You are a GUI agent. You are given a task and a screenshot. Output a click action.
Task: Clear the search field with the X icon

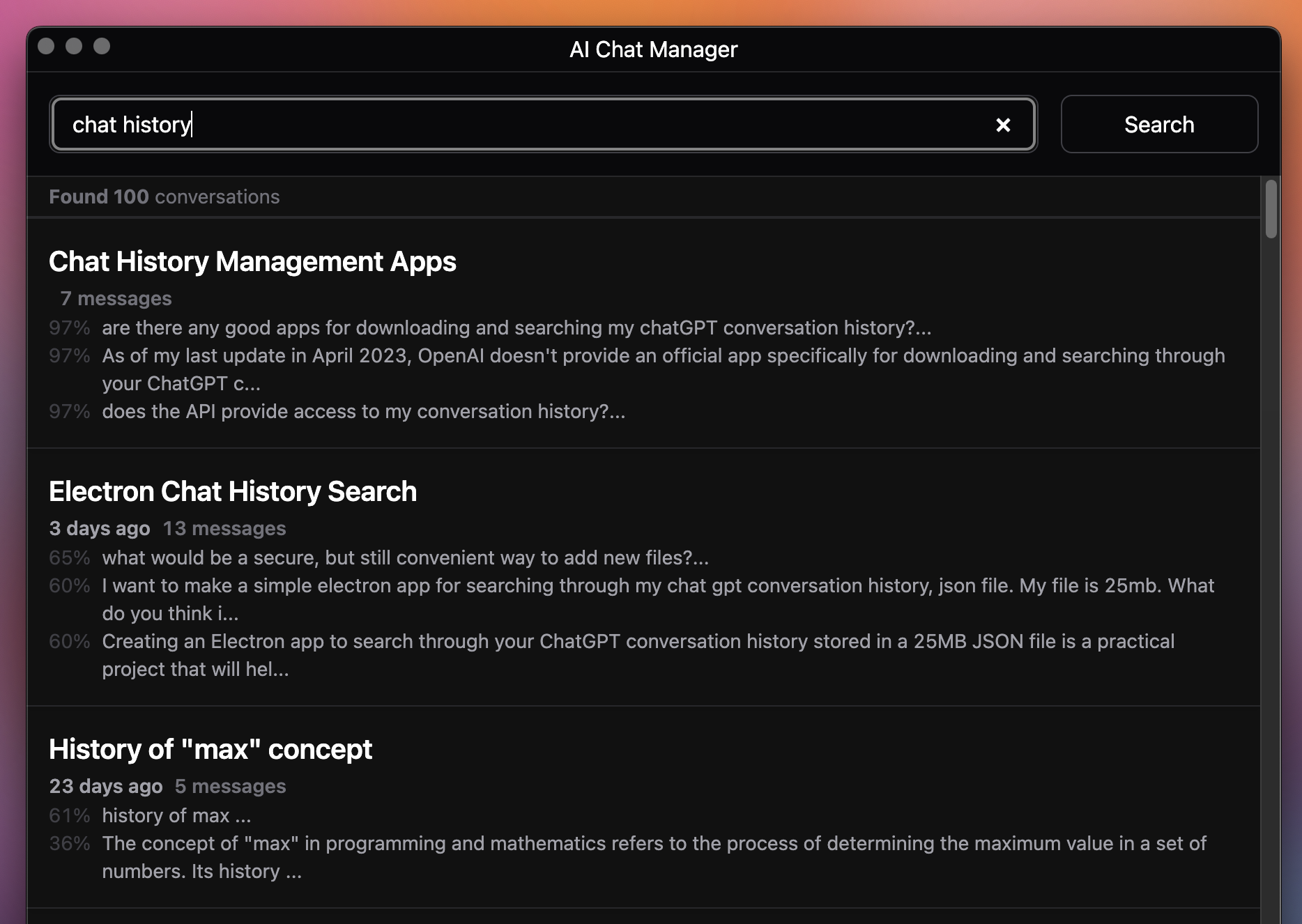[x=1003, y=125]
